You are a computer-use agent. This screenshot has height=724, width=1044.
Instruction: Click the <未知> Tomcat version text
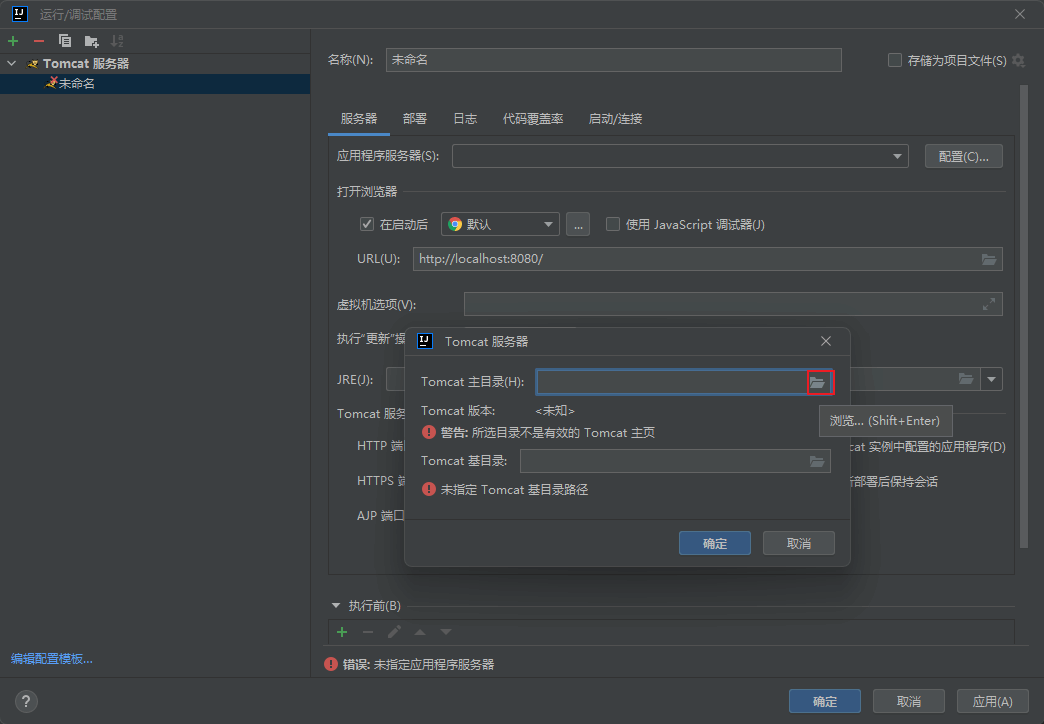tap(555, 411)
